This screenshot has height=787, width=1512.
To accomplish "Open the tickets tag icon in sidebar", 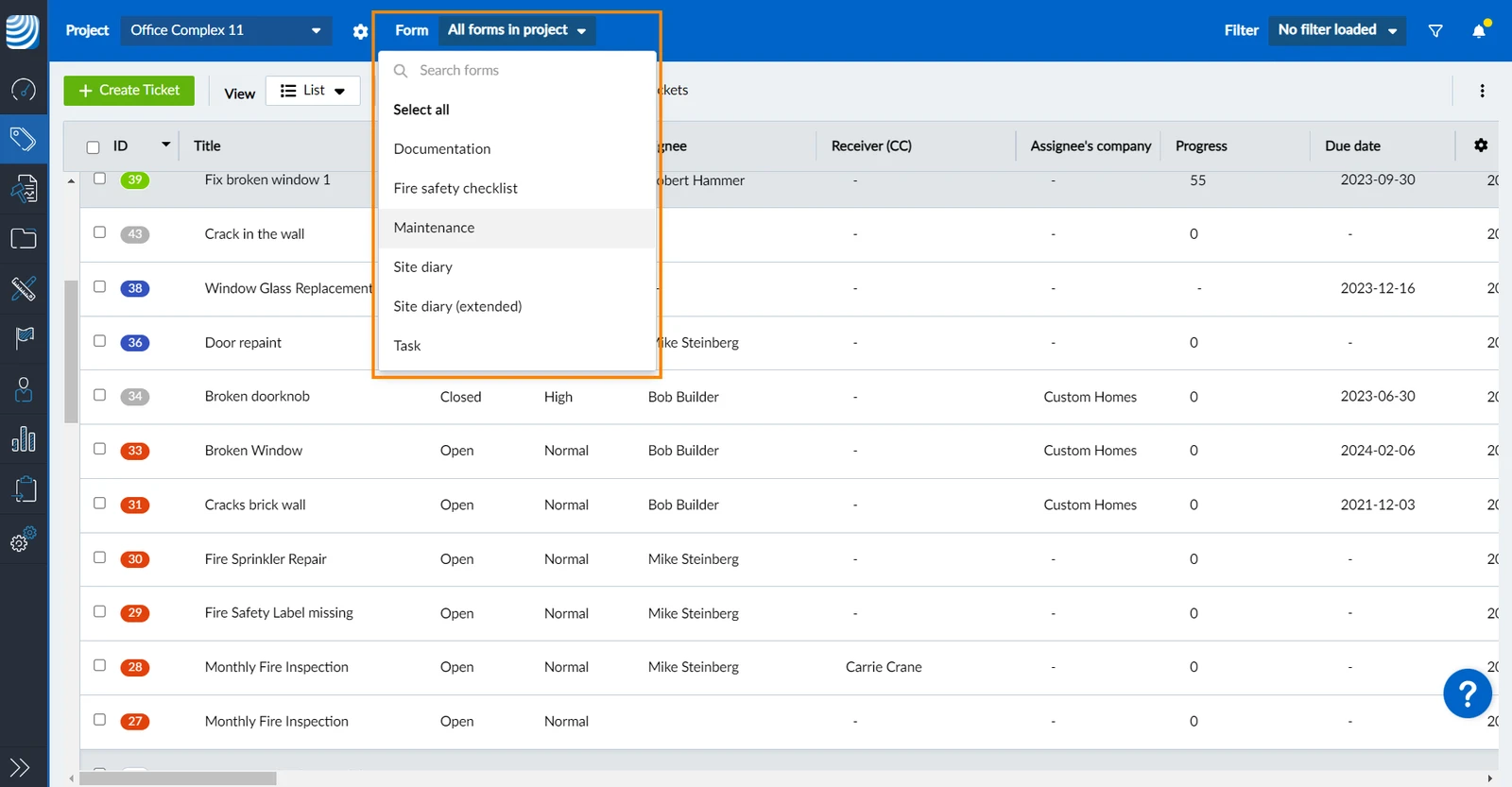I will tap(24, 140).
